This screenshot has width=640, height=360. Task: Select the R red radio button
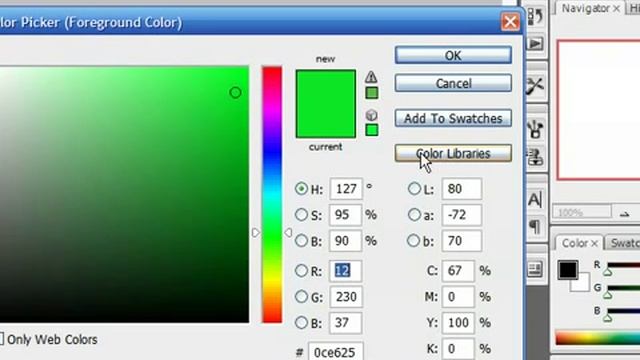[301, 271]
